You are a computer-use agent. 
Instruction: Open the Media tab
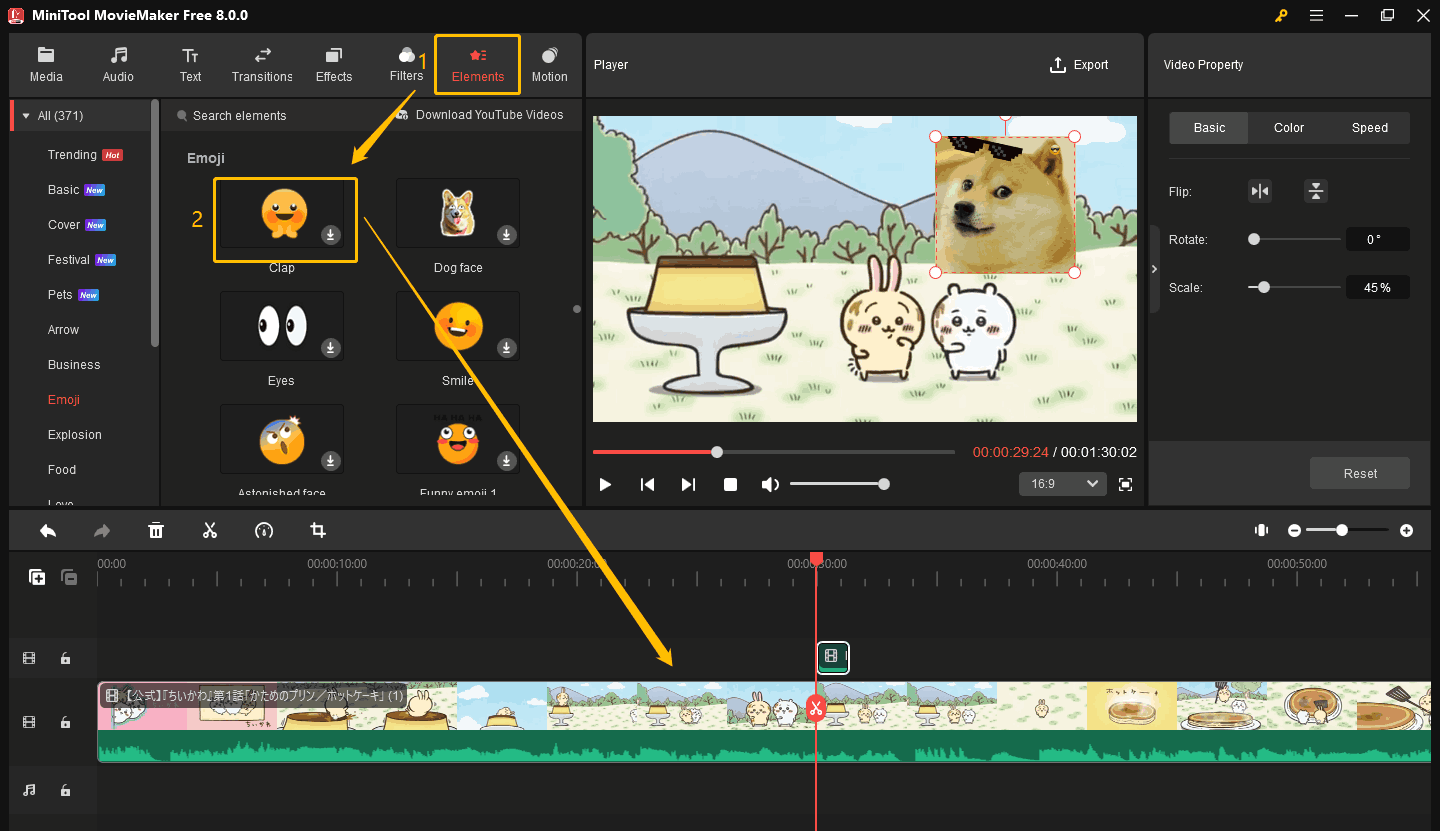coord(46,65)
